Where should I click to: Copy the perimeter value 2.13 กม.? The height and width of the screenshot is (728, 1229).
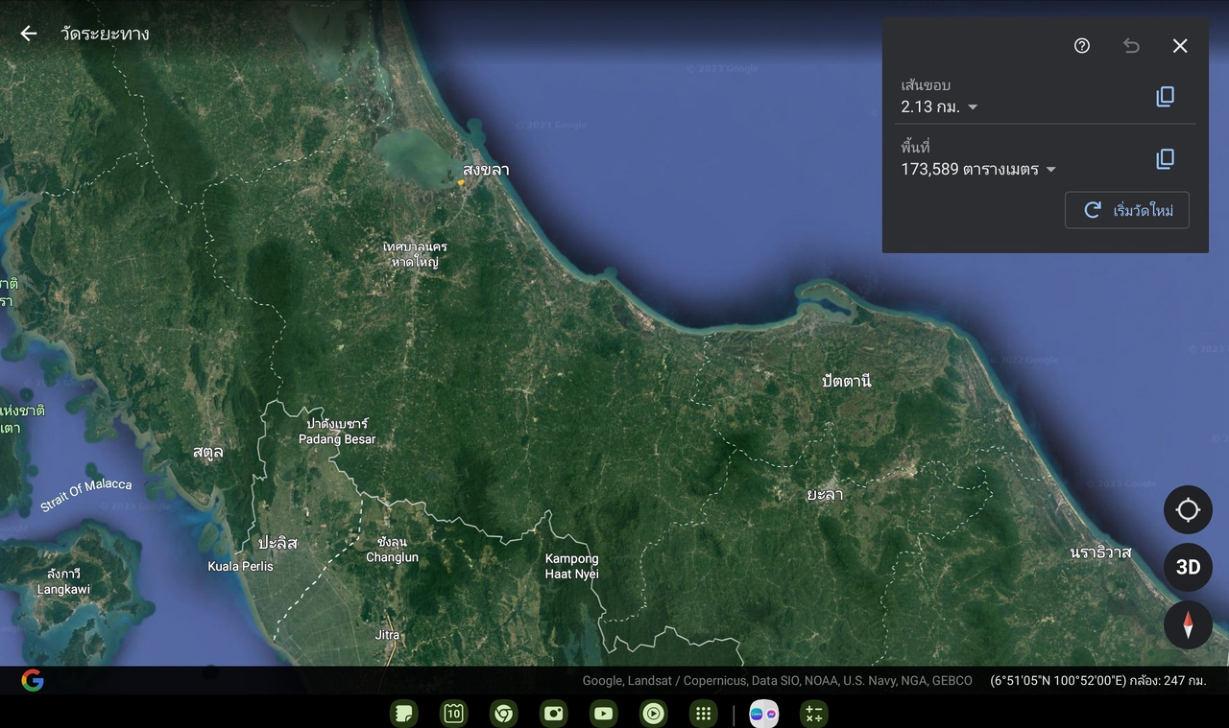pyautogui.click(x=1165, y=96)
